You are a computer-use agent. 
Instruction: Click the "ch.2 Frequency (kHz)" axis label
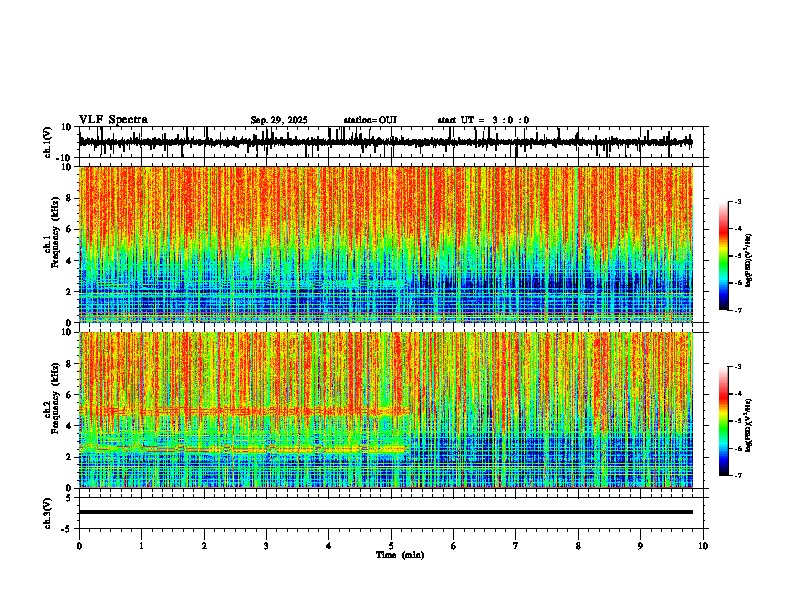52,398
